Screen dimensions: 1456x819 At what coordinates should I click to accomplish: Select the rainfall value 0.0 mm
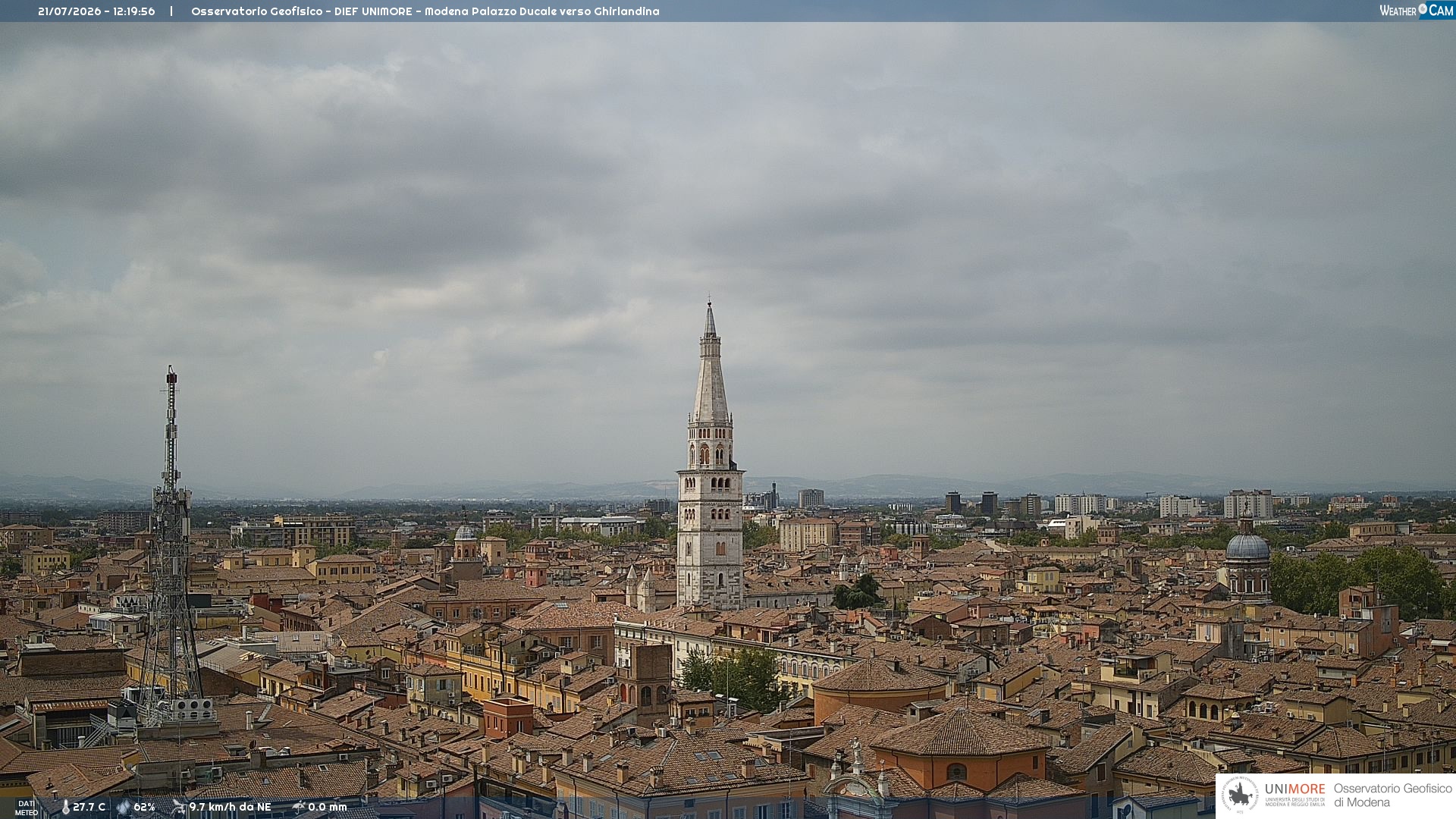point(328,807)
